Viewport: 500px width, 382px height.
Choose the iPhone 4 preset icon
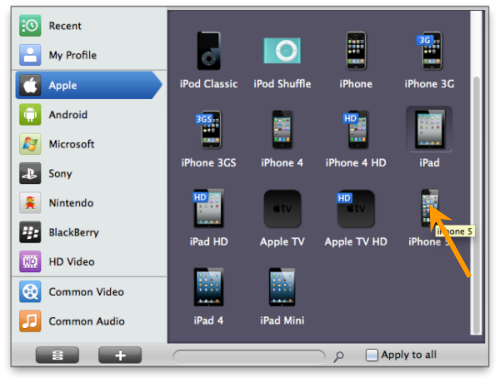click(282, 129)
